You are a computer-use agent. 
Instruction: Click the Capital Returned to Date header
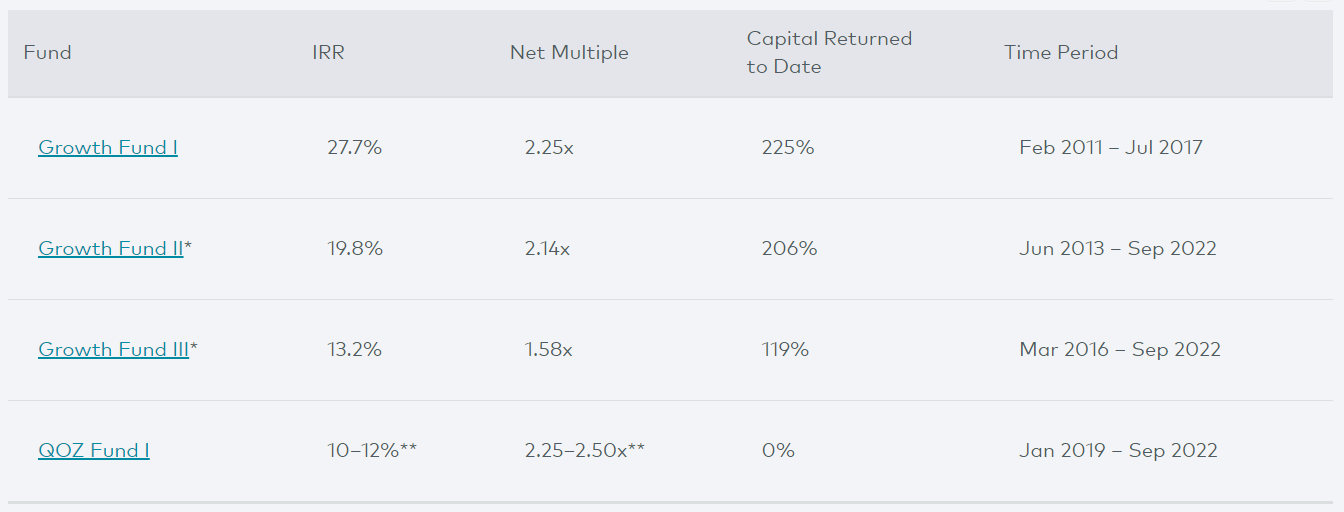830,53
